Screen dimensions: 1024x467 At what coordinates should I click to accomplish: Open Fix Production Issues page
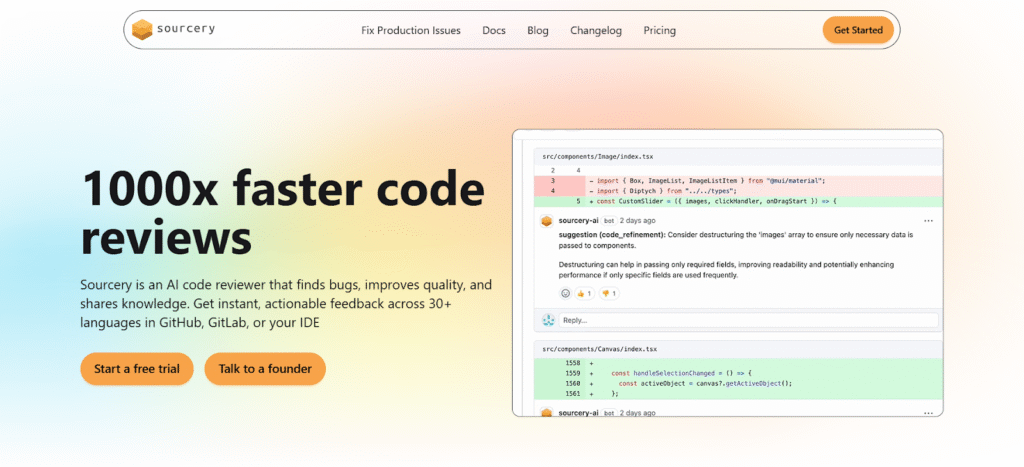point(411,30)
